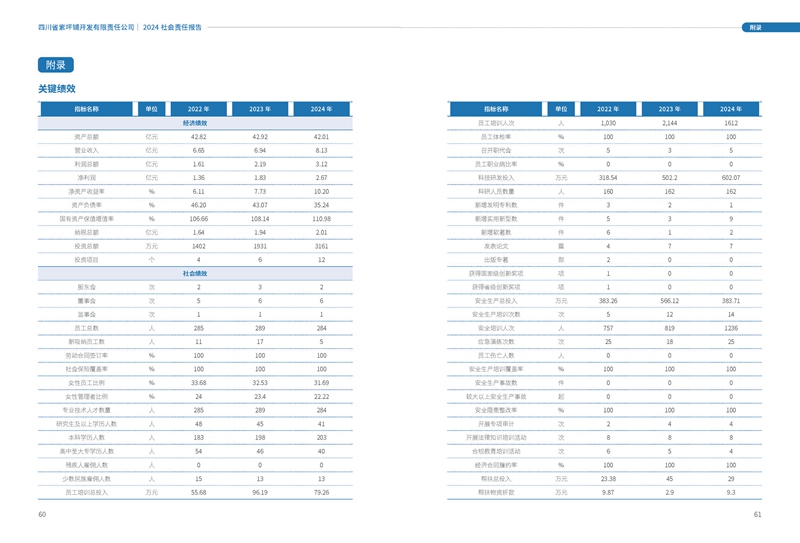Image resolution: width=800 pixels, height=543 pixels.
Task: Click the 国有资产保值增值率 indicator label
Action: (87, 218)
